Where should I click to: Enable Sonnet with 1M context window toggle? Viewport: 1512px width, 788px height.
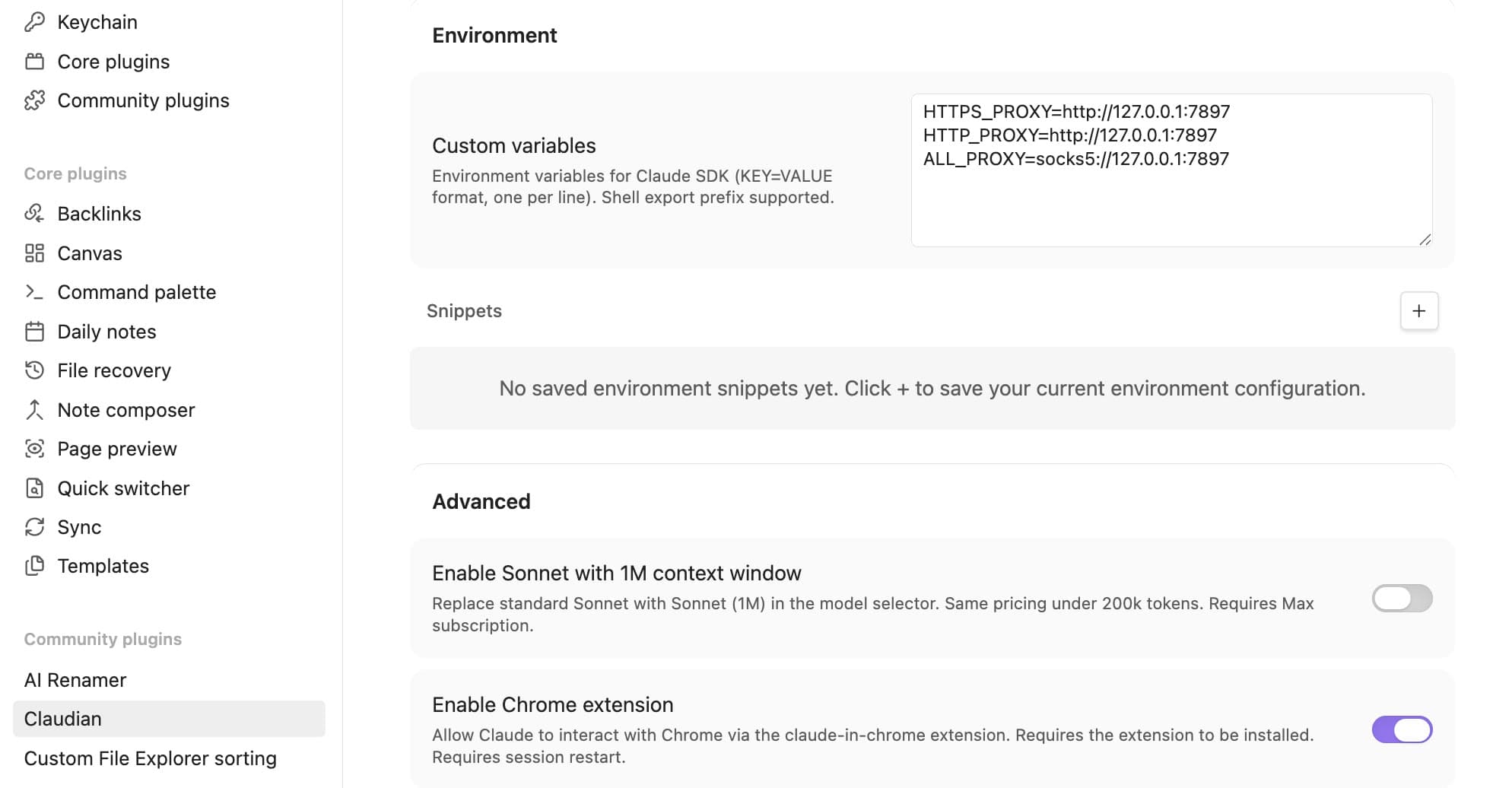(x=1402, y=599)
